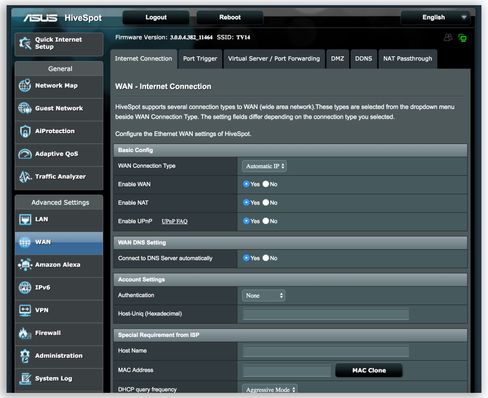488x398 pixels.
Task: Set Enable UPnP to No
Action: [x=266, y=221]
